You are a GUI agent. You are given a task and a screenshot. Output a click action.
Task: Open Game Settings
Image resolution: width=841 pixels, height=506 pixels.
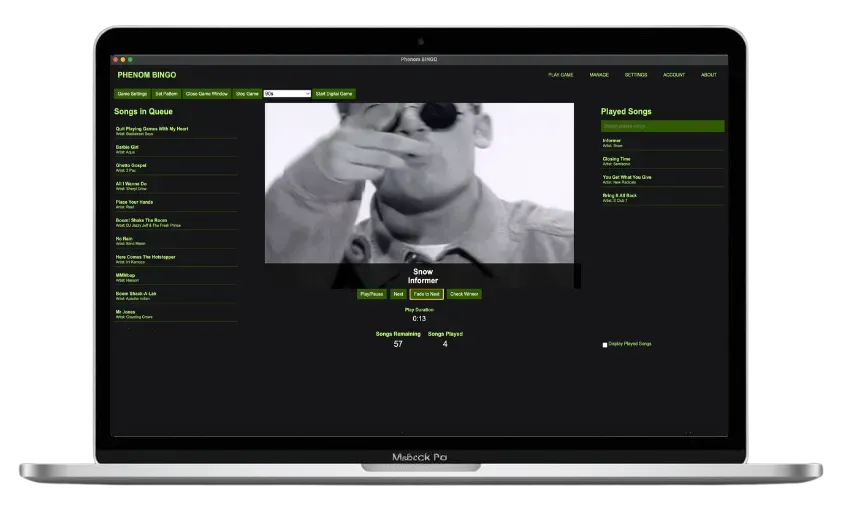tap(132, 94)
